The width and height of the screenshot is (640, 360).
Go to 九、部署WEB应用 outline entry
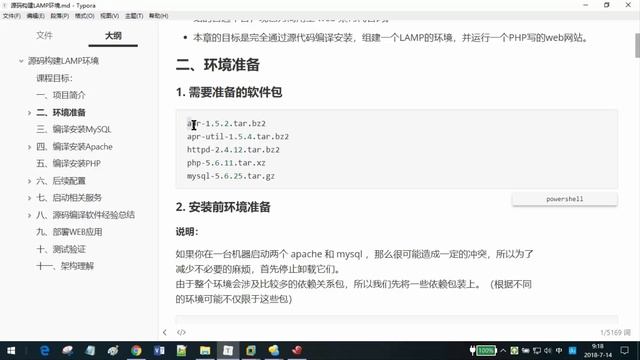(x=69, y=232)
